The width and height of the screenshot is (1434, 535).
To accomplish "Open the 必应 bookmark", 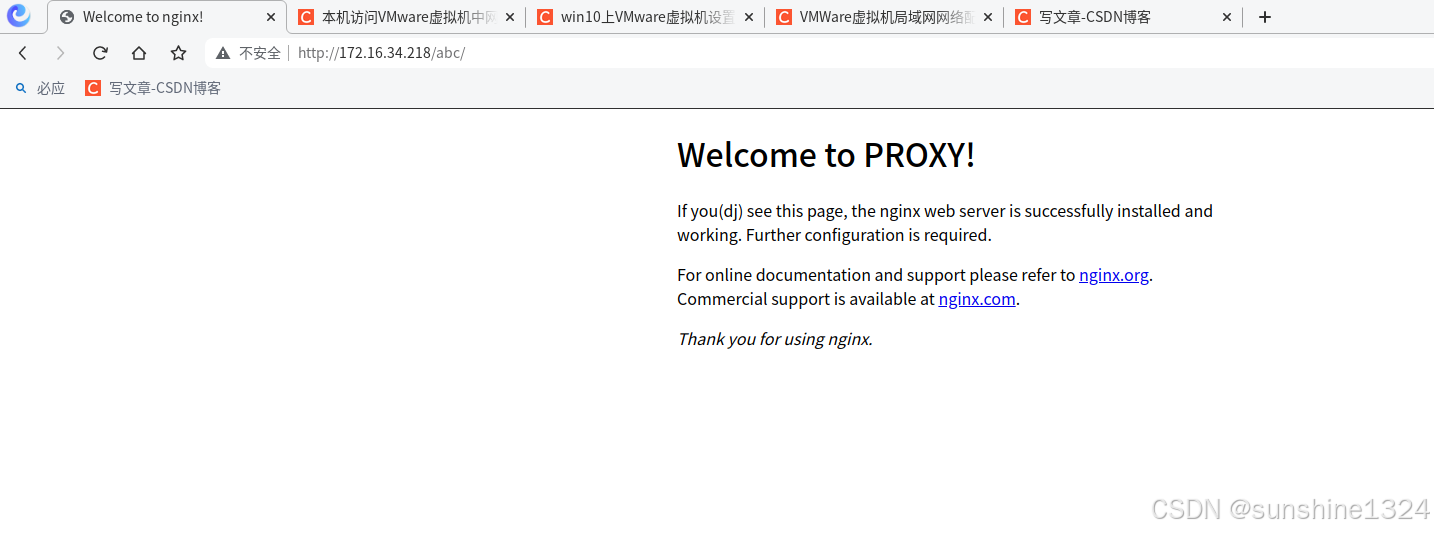I will [40, 88].
